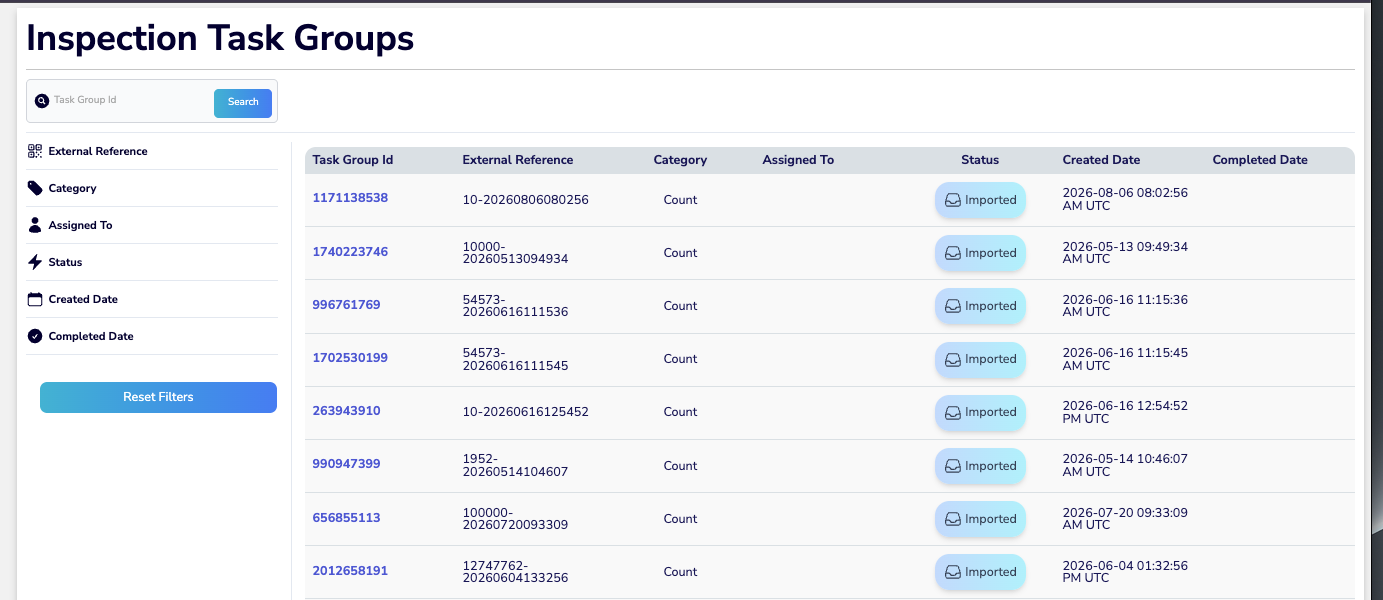This screenshot has height=600, width=1383.
Task: Click created date 2026-05-14 10:46:07 AM UTC
Action: pyautogui.click(x=1125, y=464)
